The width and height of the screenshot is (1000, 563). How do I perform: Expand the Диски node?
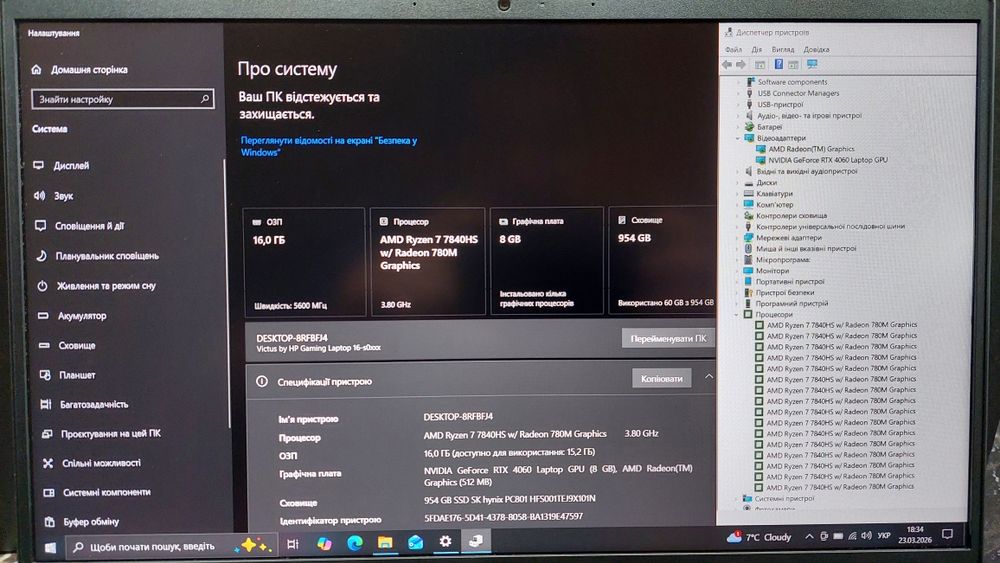pyautogui.click(x=738, y=183)
